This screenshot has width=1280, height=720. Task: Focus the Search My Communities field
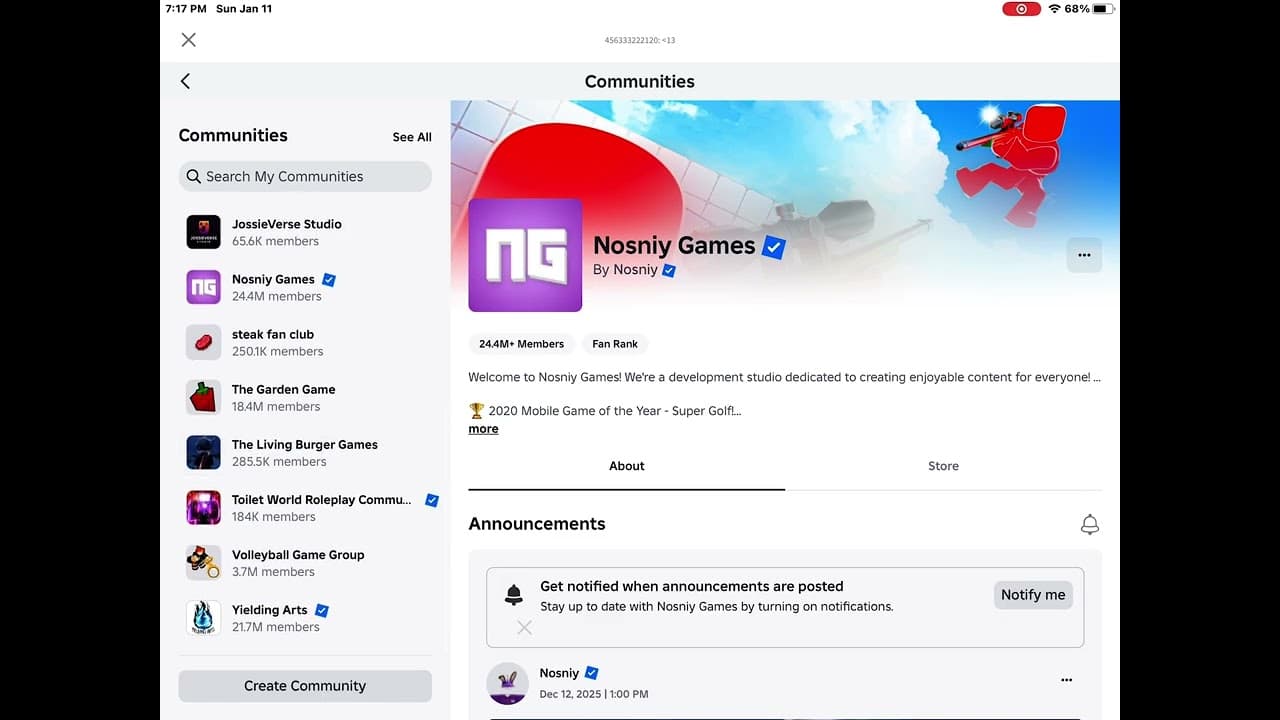pos(305,176)
